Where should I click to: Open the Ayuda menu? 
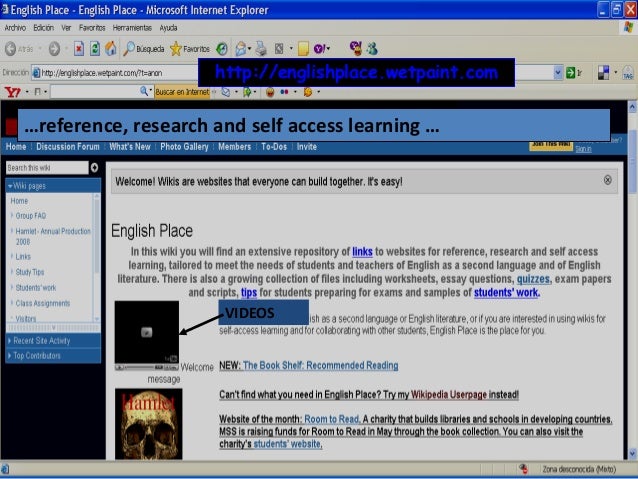coord(168,28)
